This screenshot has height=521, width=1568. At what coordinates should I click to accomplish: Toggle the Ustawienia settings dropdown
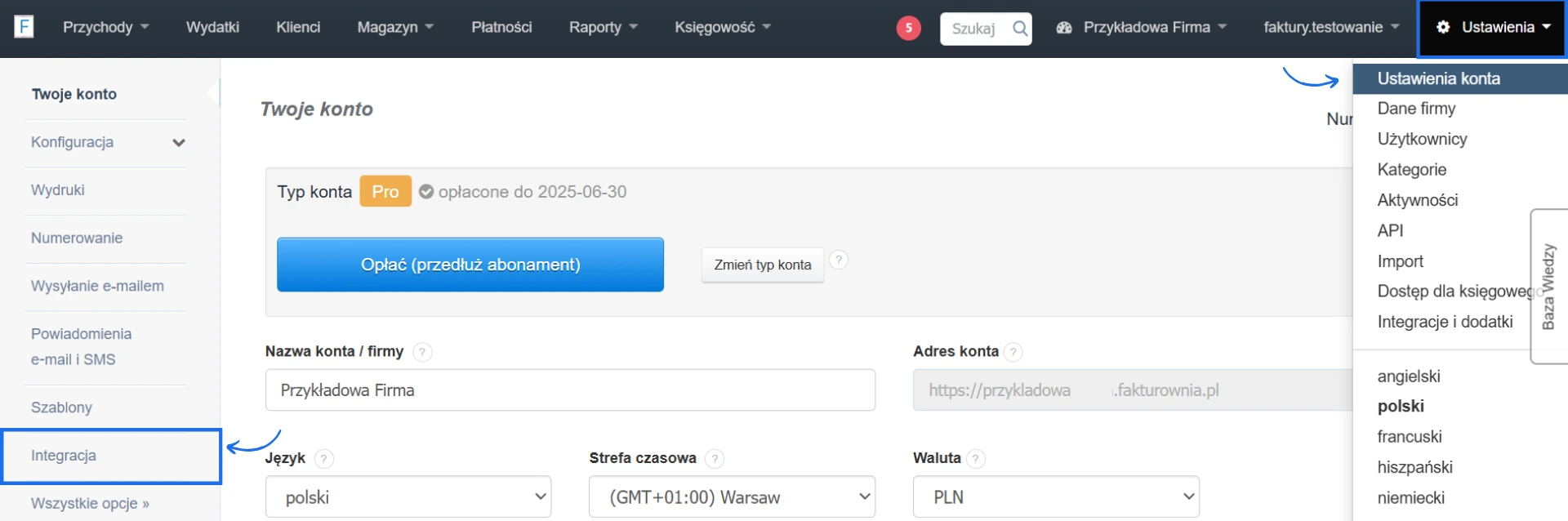(x=1493, y=28)
